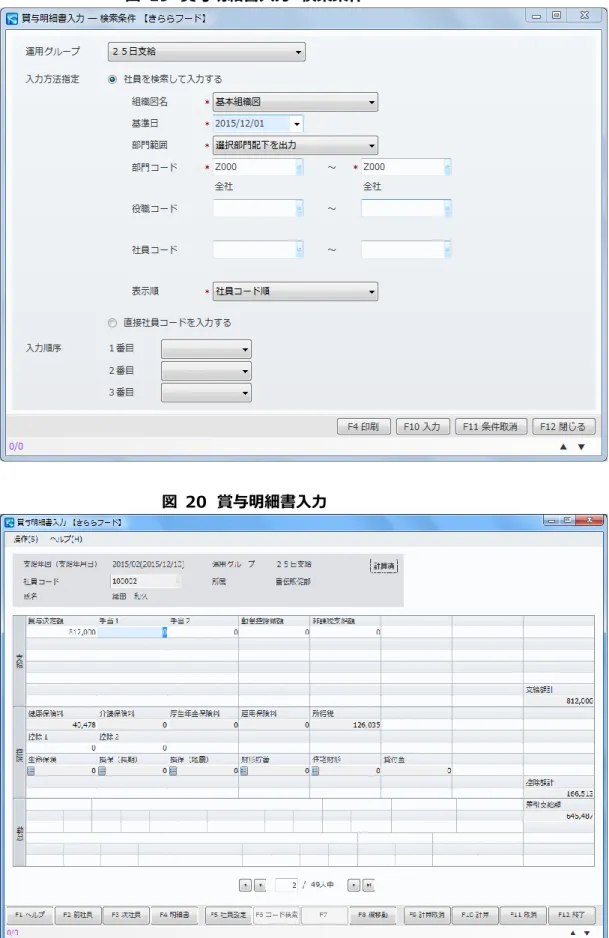
Task: Click the F11 条件取消 button
Action: tap(491, 427)
